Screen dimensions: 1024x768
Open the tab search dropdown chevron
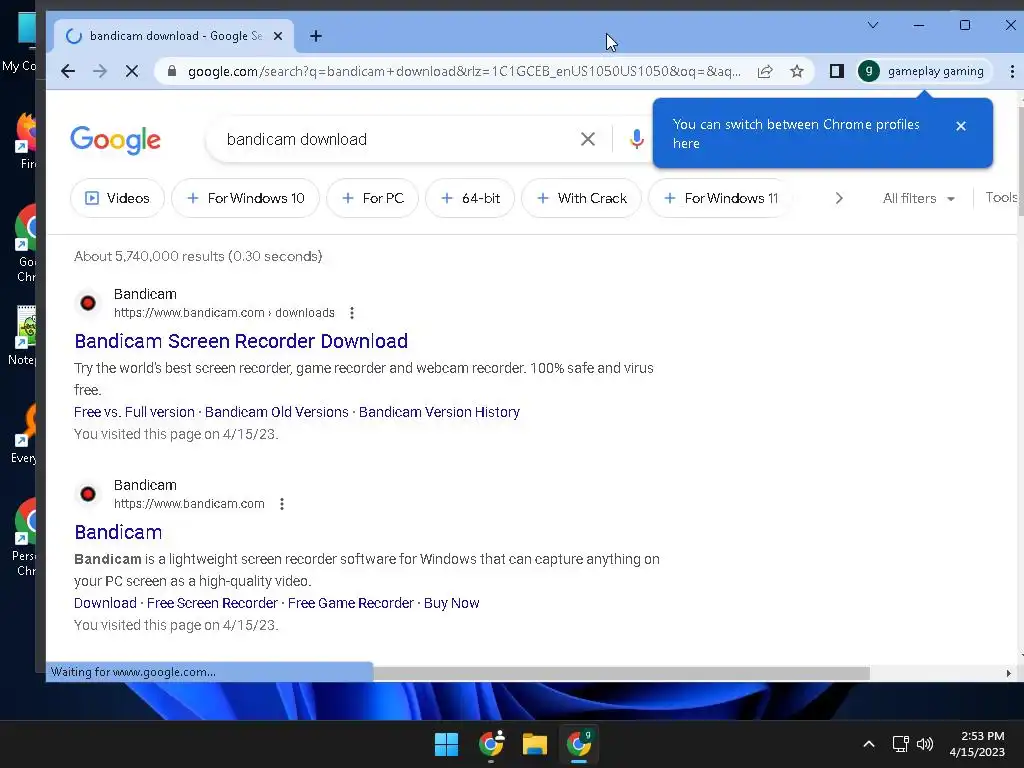[x=873, y=25]
